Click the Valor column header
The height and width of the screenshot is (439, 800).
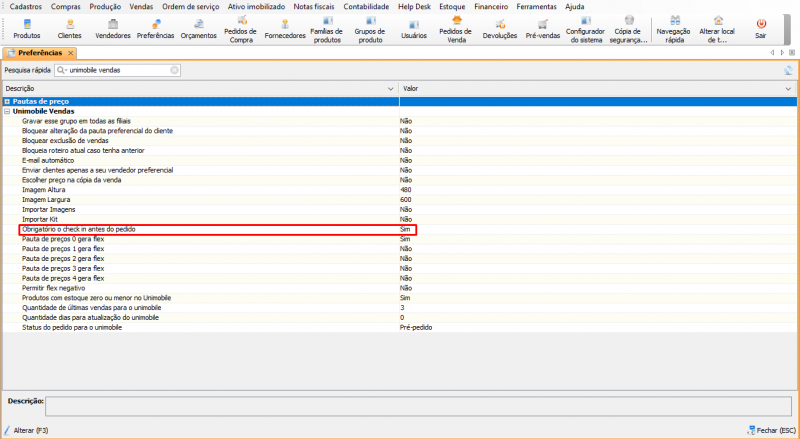pyautogui.click(x=597, y=89)
